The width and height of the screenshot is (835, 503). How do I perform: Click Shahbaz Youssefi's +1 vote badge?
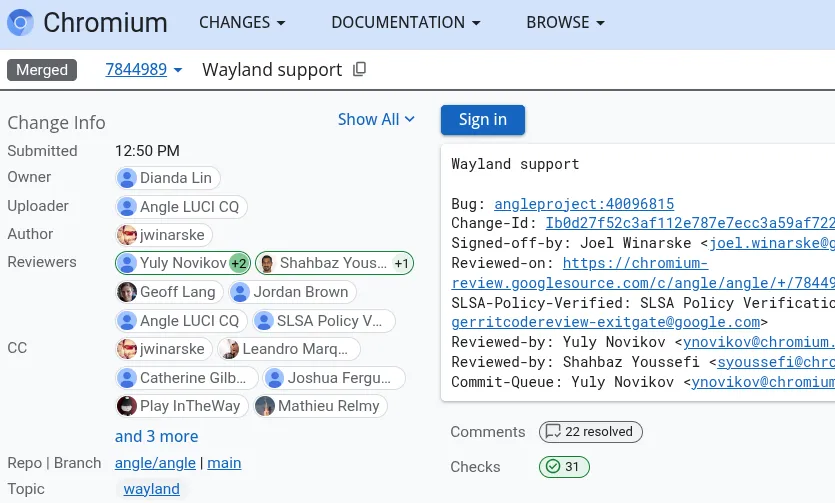coord(402,263)
